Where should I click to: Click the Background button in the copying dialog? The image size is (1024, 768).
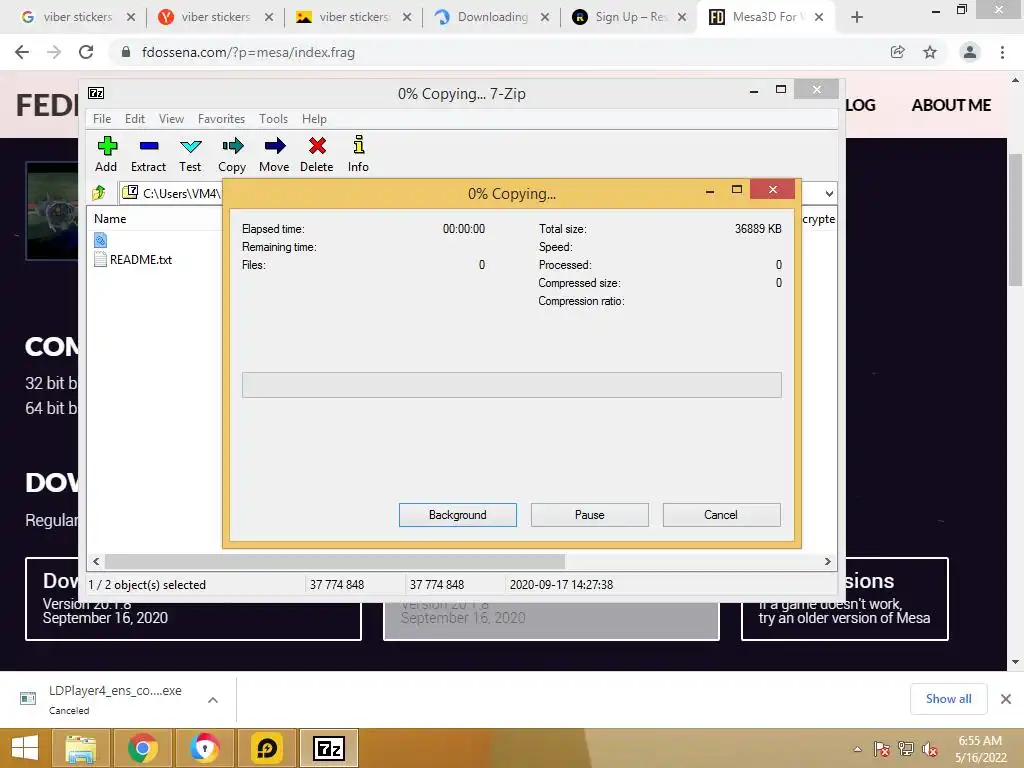[458, 515]
